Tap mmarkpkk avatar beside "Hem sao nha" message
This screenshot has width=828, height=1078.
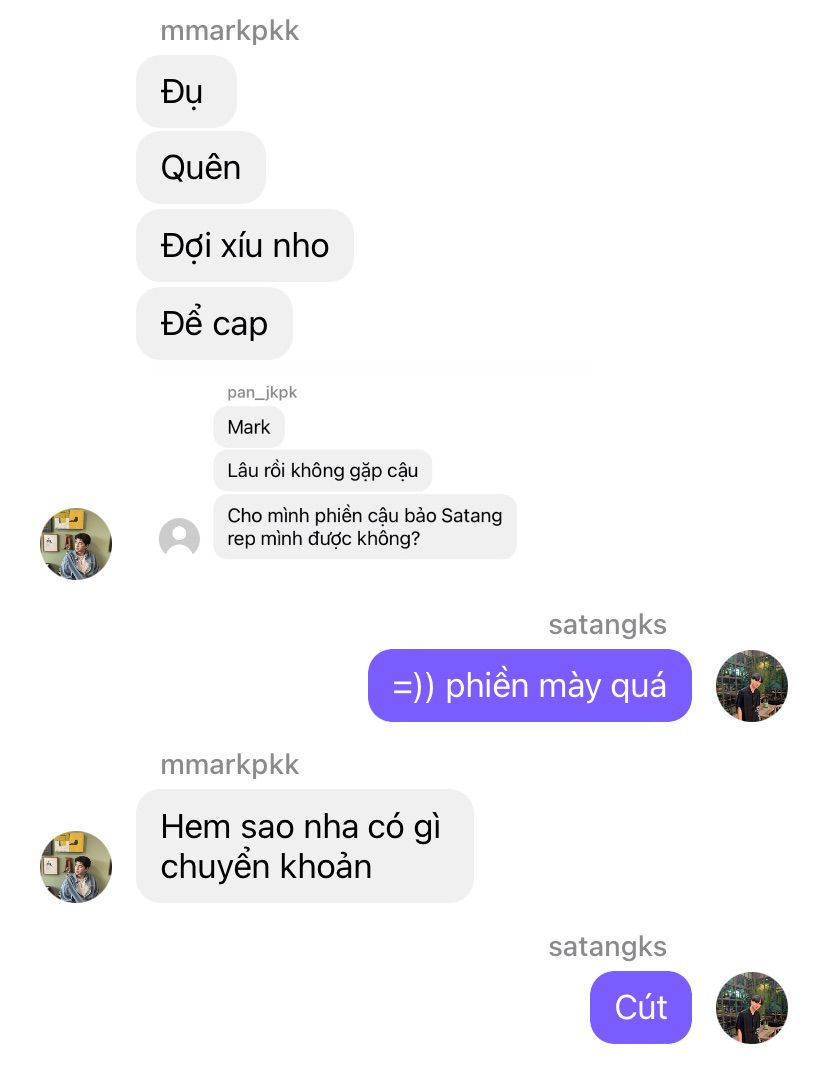click(x=76, y=866)
